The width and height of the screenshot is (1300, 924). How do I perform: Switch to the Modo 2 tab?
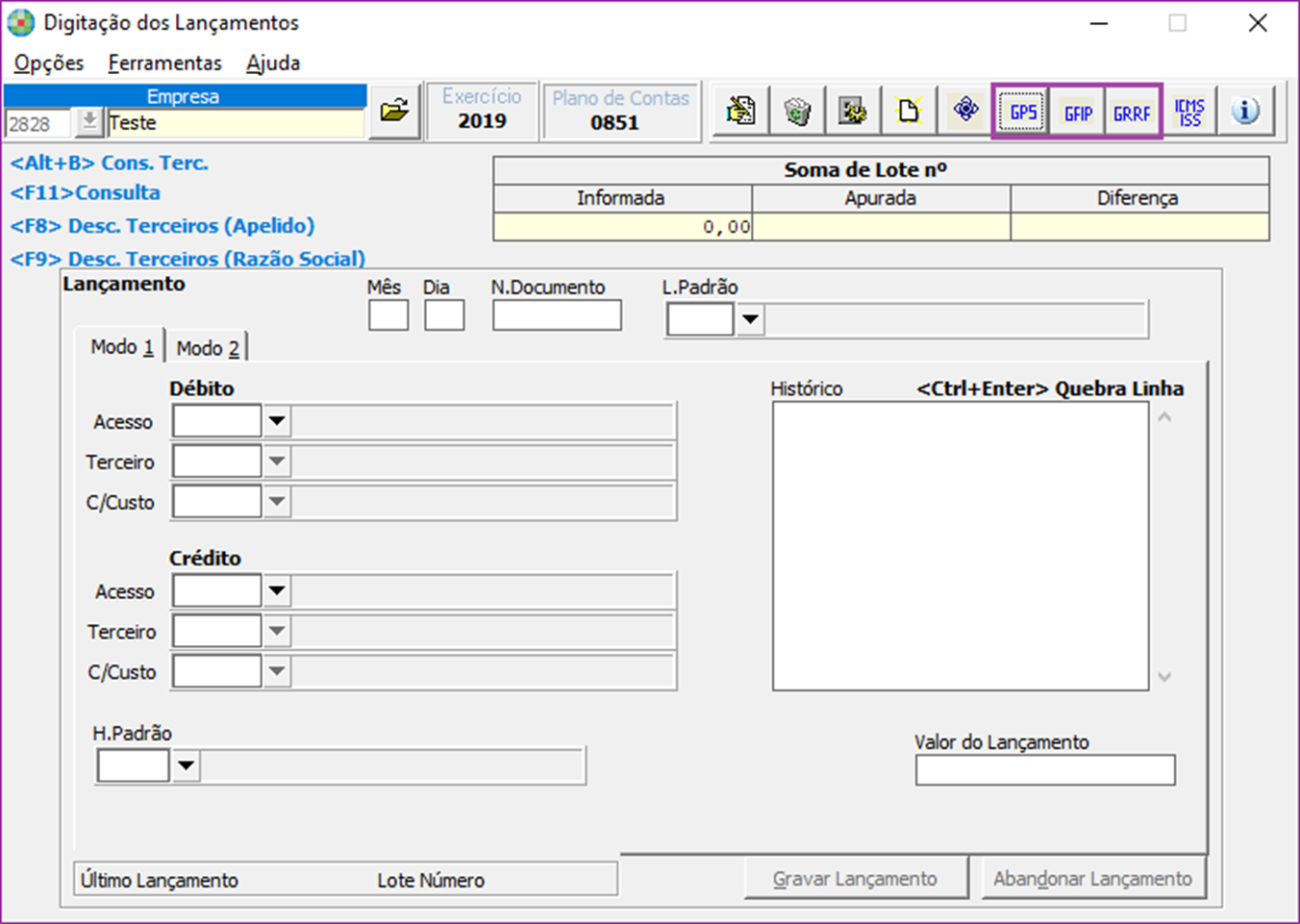click(208, 348)
